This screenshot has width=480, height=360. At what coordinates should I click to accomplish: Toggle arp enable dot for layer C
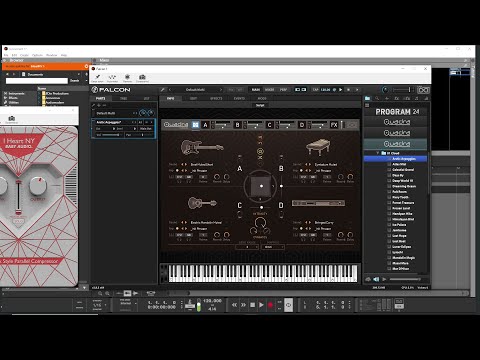click(x=177, y=228)
